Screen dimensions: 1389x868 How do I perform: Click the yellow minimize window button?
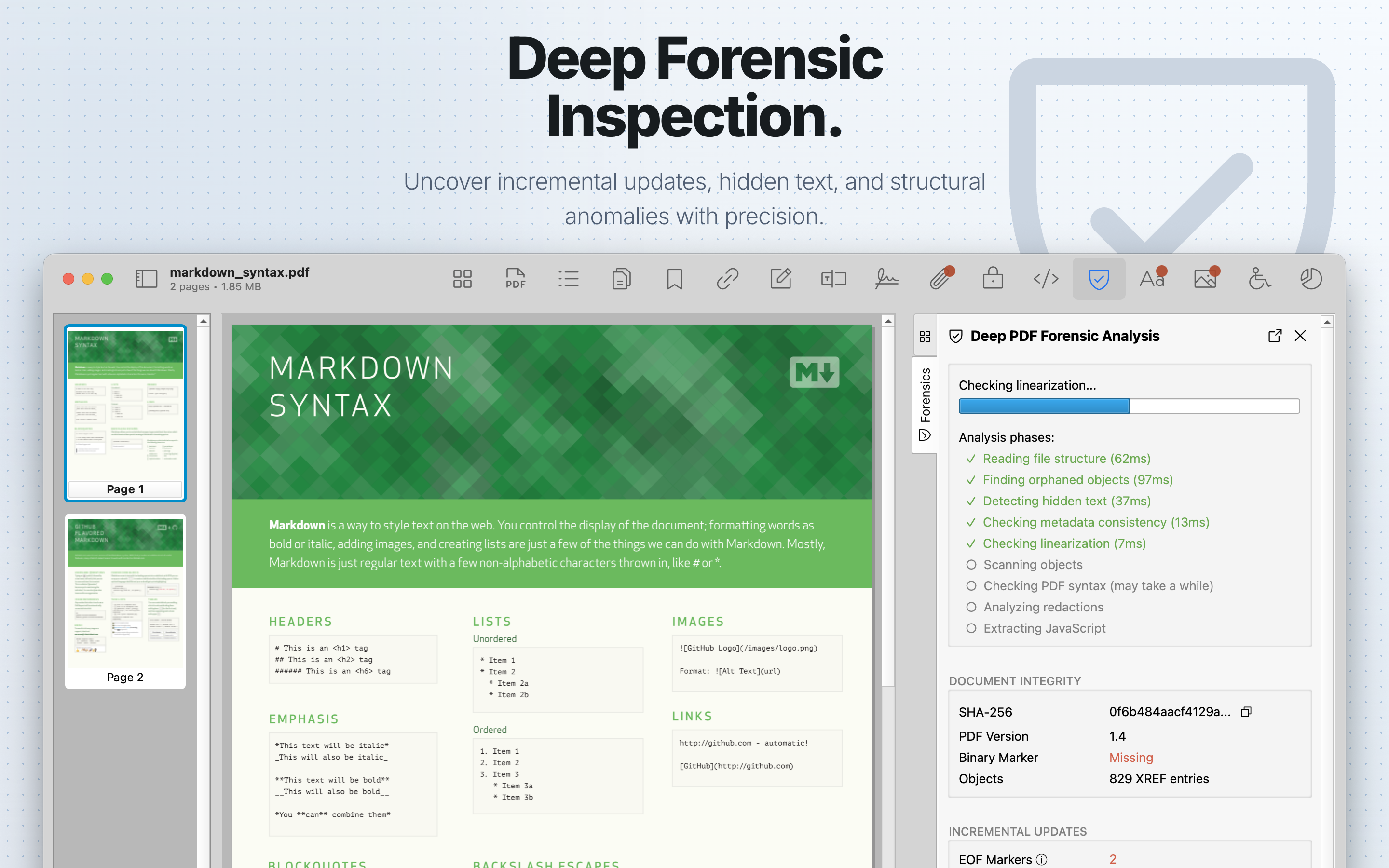point(88,279)
